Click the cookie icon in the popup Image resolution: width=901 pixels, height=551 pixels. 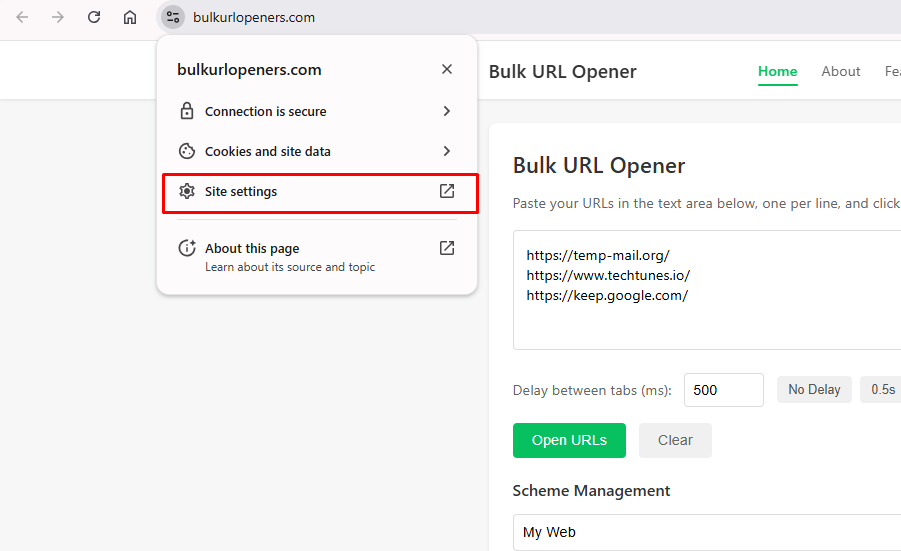[187, 151]
